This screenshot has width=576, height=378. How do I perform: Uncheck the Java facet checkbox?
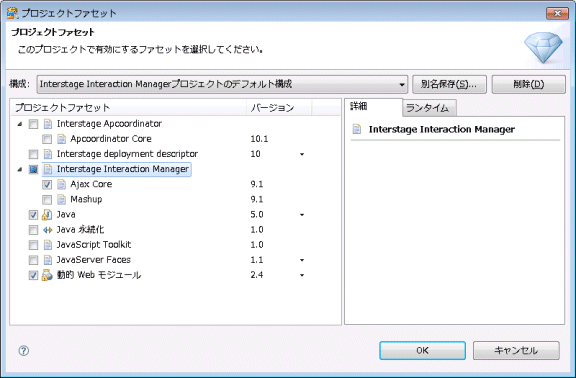33,215
